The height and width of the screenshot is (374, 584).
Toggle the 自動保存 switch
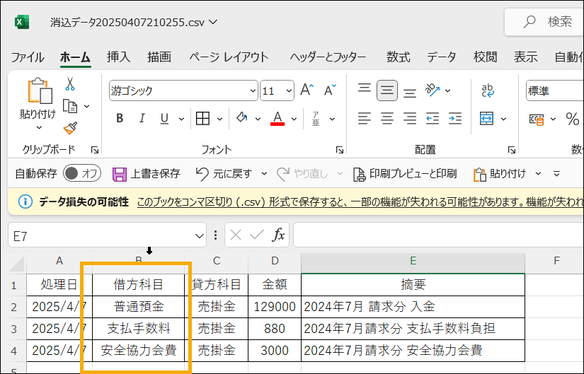pyautogui.click(x=82, y=173)
